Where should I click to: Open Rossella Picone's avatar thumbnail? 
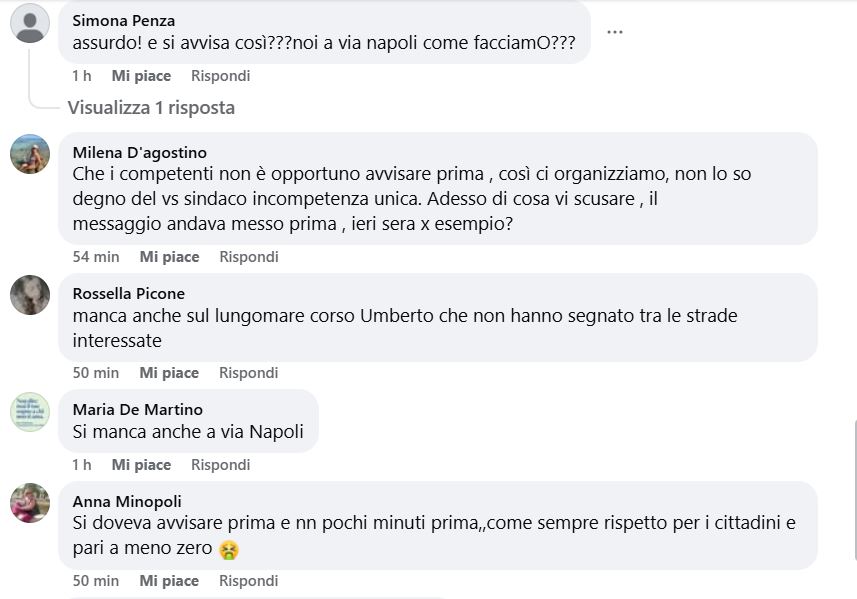30,295
